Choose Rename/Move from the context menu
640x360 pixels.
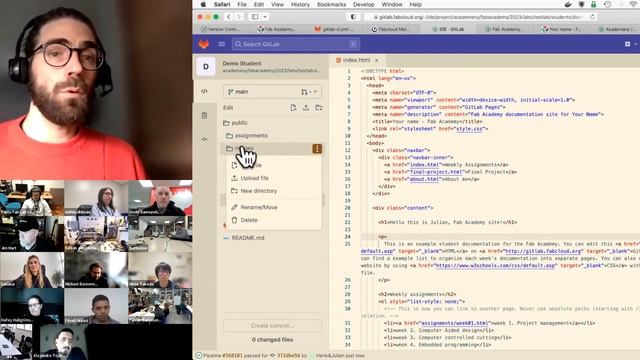[274, 207]
